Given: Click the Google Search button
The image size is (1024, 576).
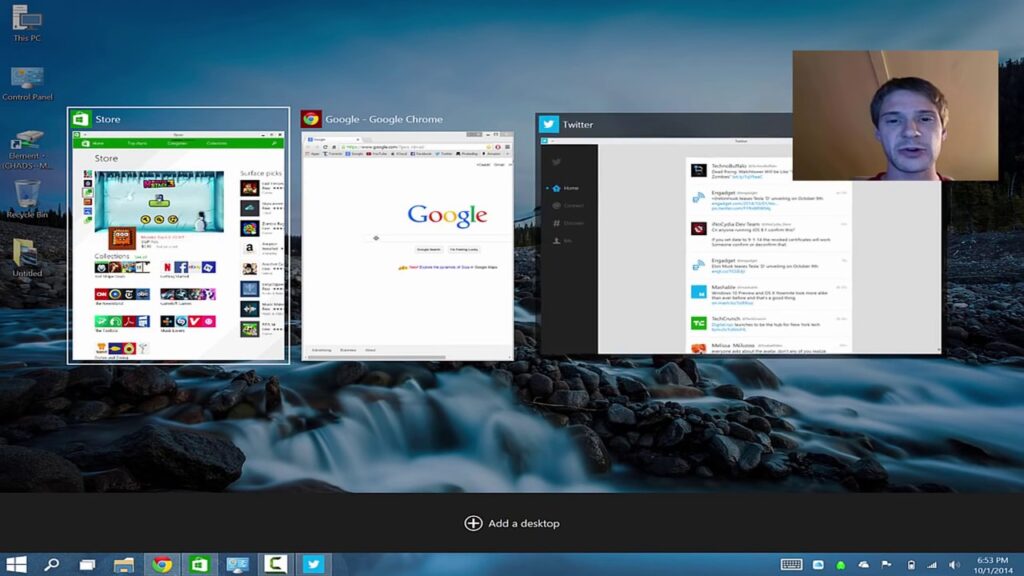Looking at the screenshot, I should tap(429, 249).
